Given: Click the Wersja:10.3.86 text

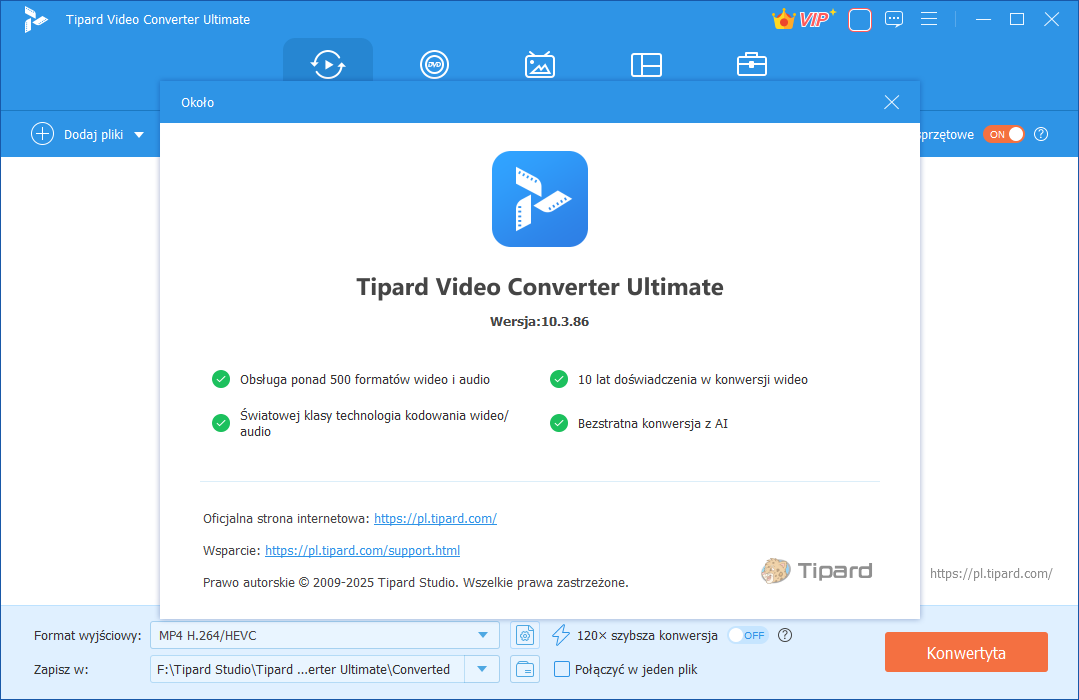Looking at the screenshot, I should click(x=540, y=321).
